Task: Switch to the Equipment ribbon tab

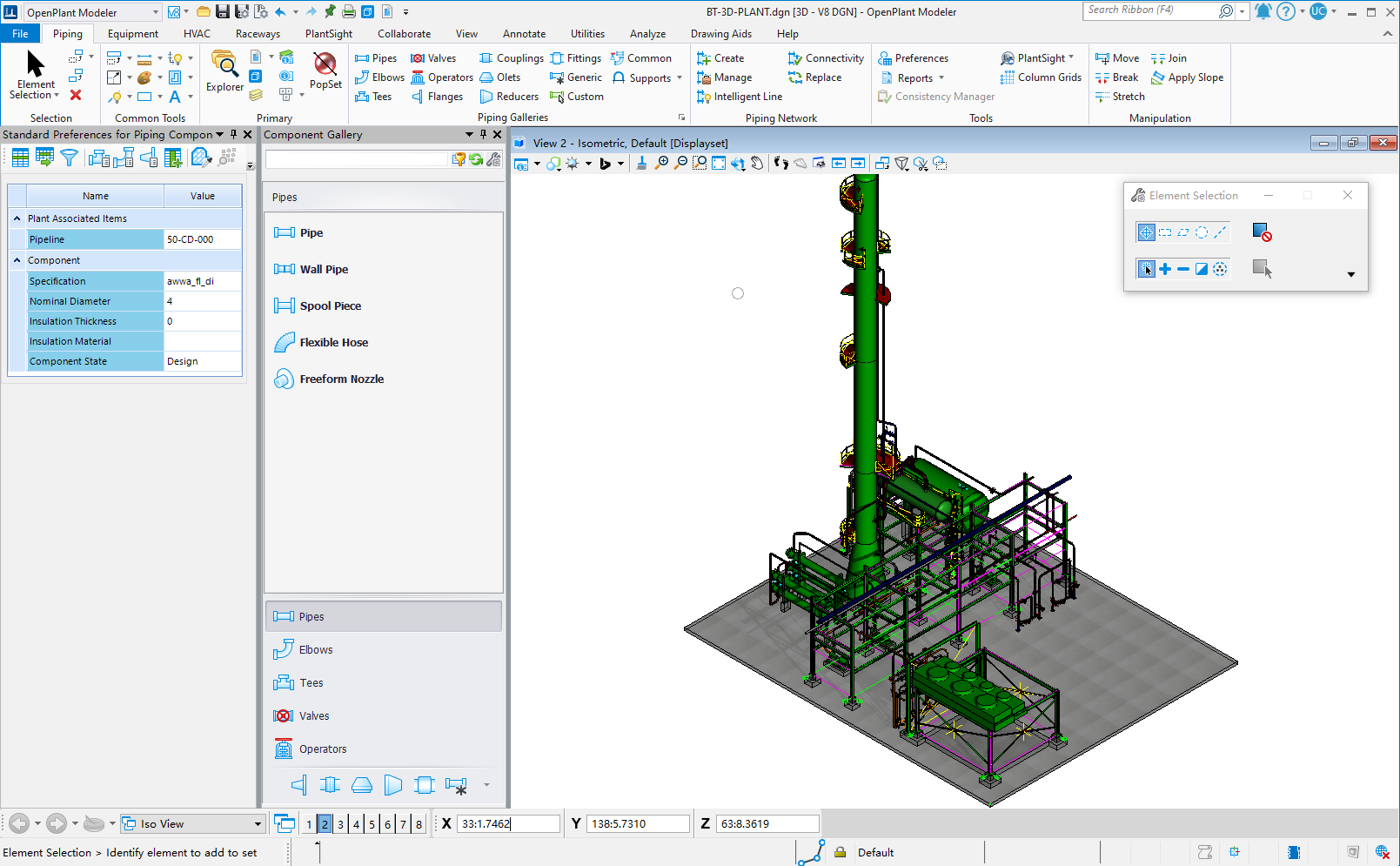Action: coord(133,34)
